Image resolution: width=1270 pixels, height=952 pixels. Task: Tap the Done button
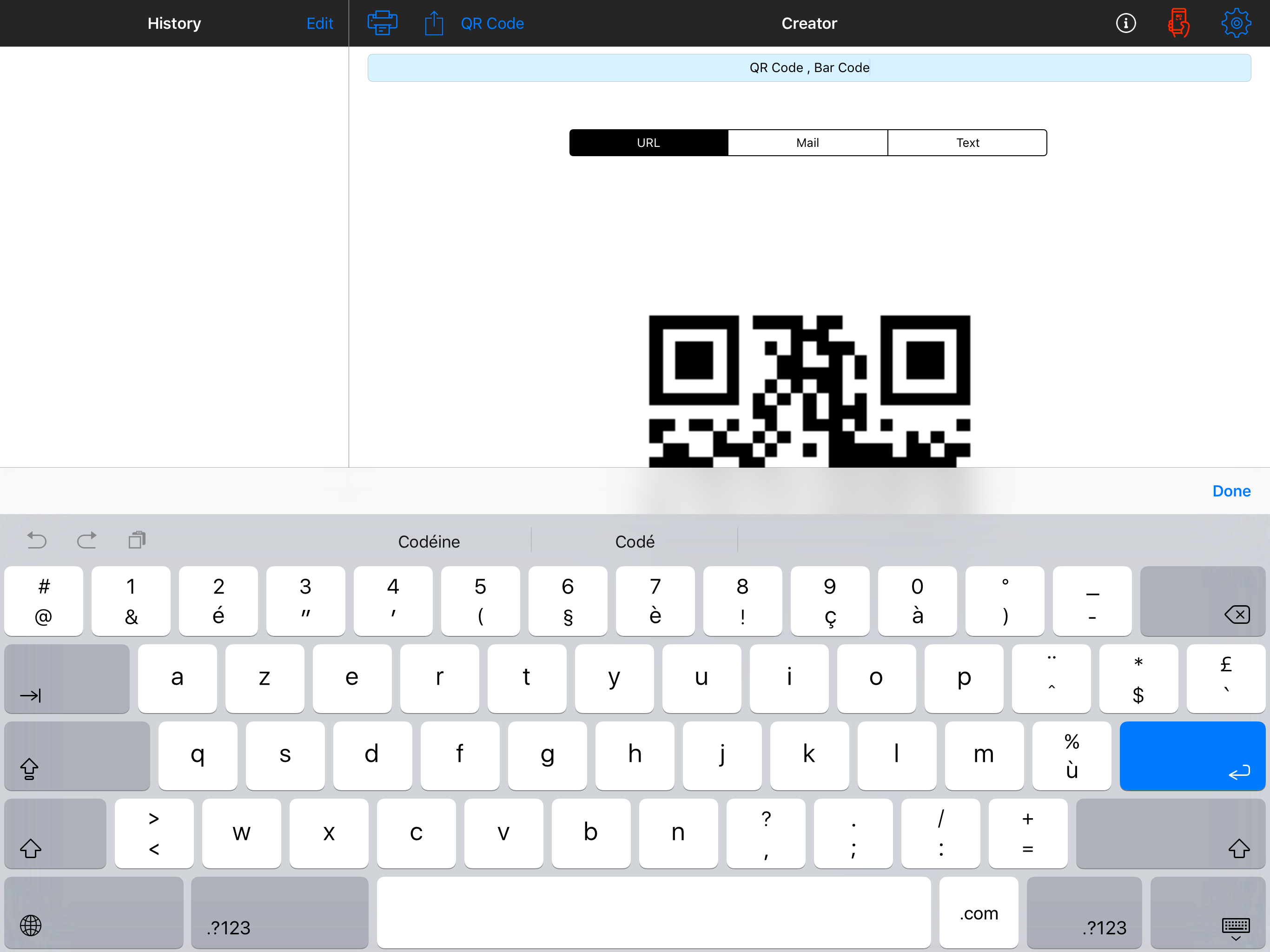tap(1231, 491)
